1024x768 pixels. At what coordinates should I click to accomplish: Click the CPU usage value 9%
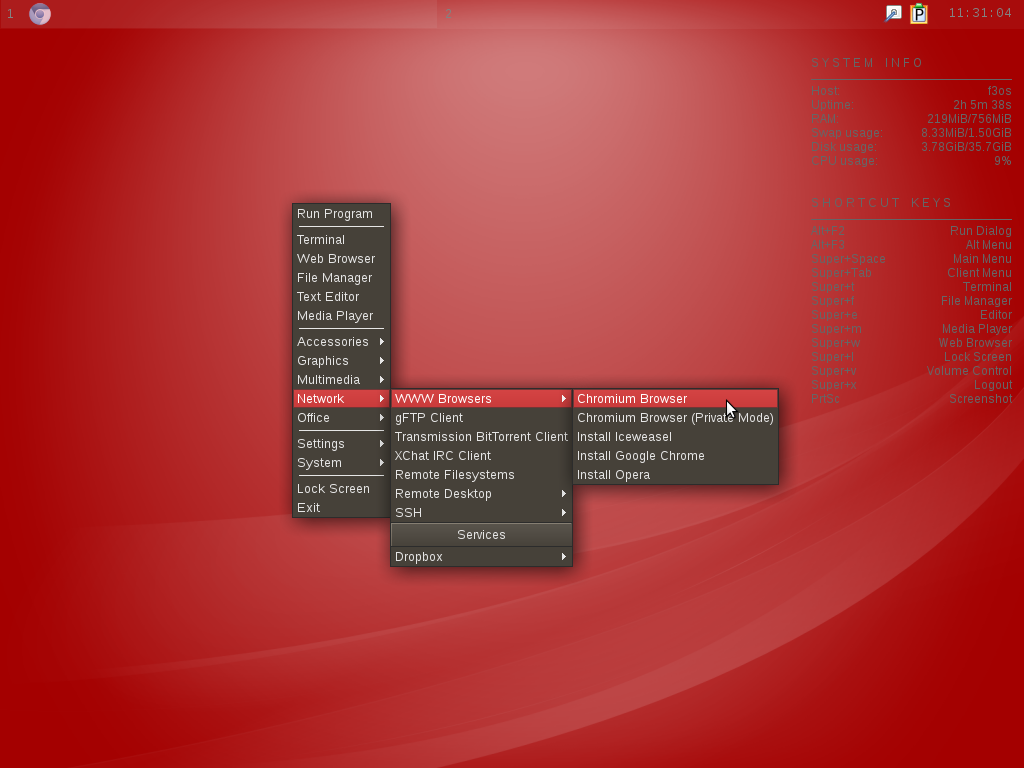tap(1002, 161)
